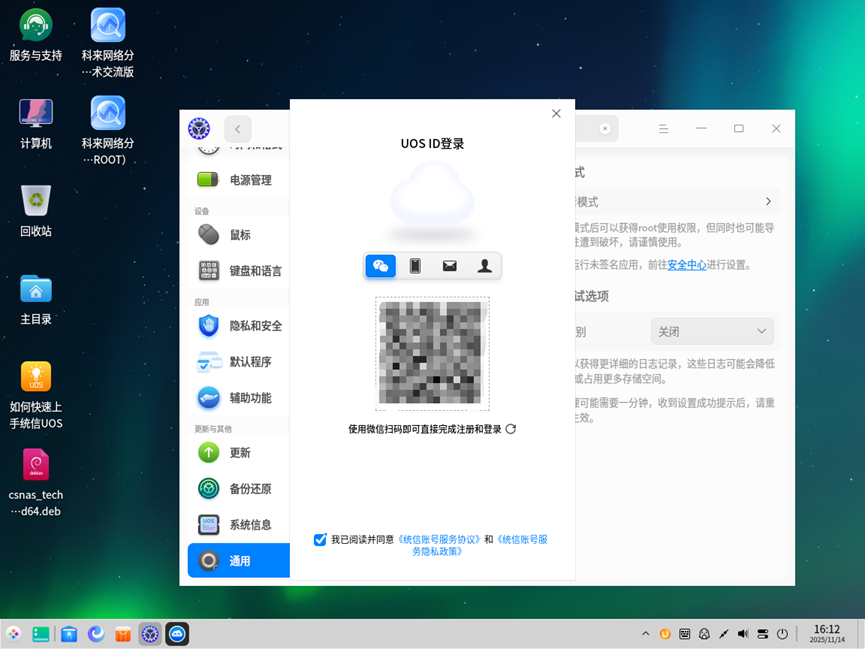Expand hidden system tray icons
This screenshot has height=649, width=865.
point(645,633)
